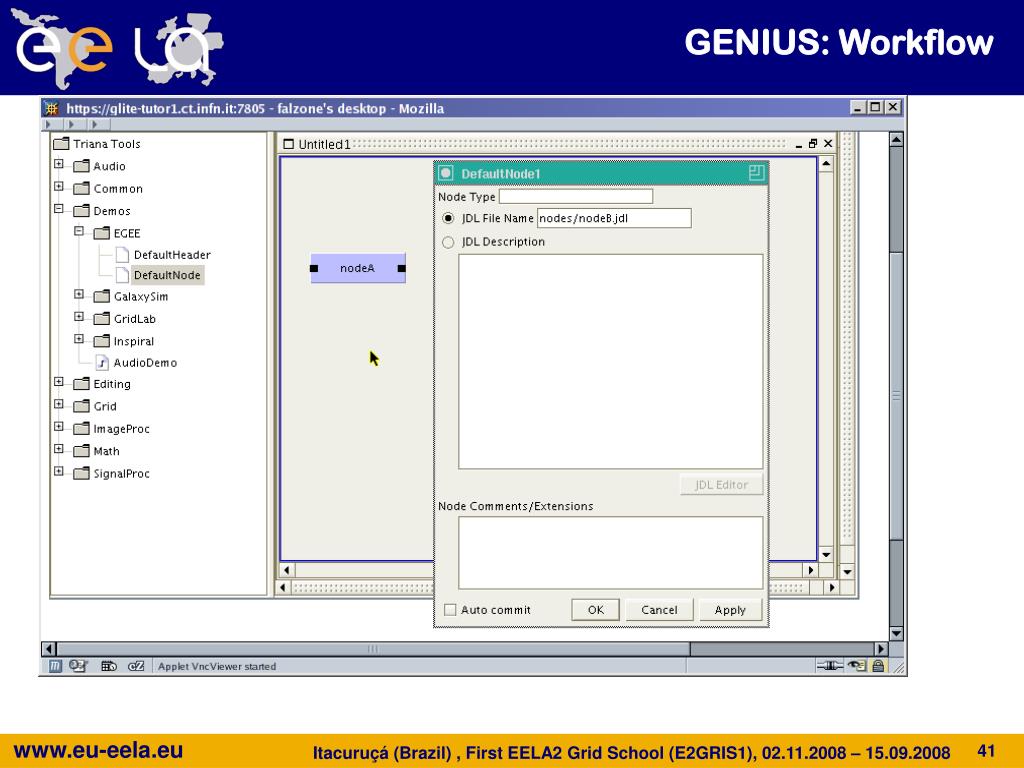Click the Address Book icon in status bar

point(136,666)
